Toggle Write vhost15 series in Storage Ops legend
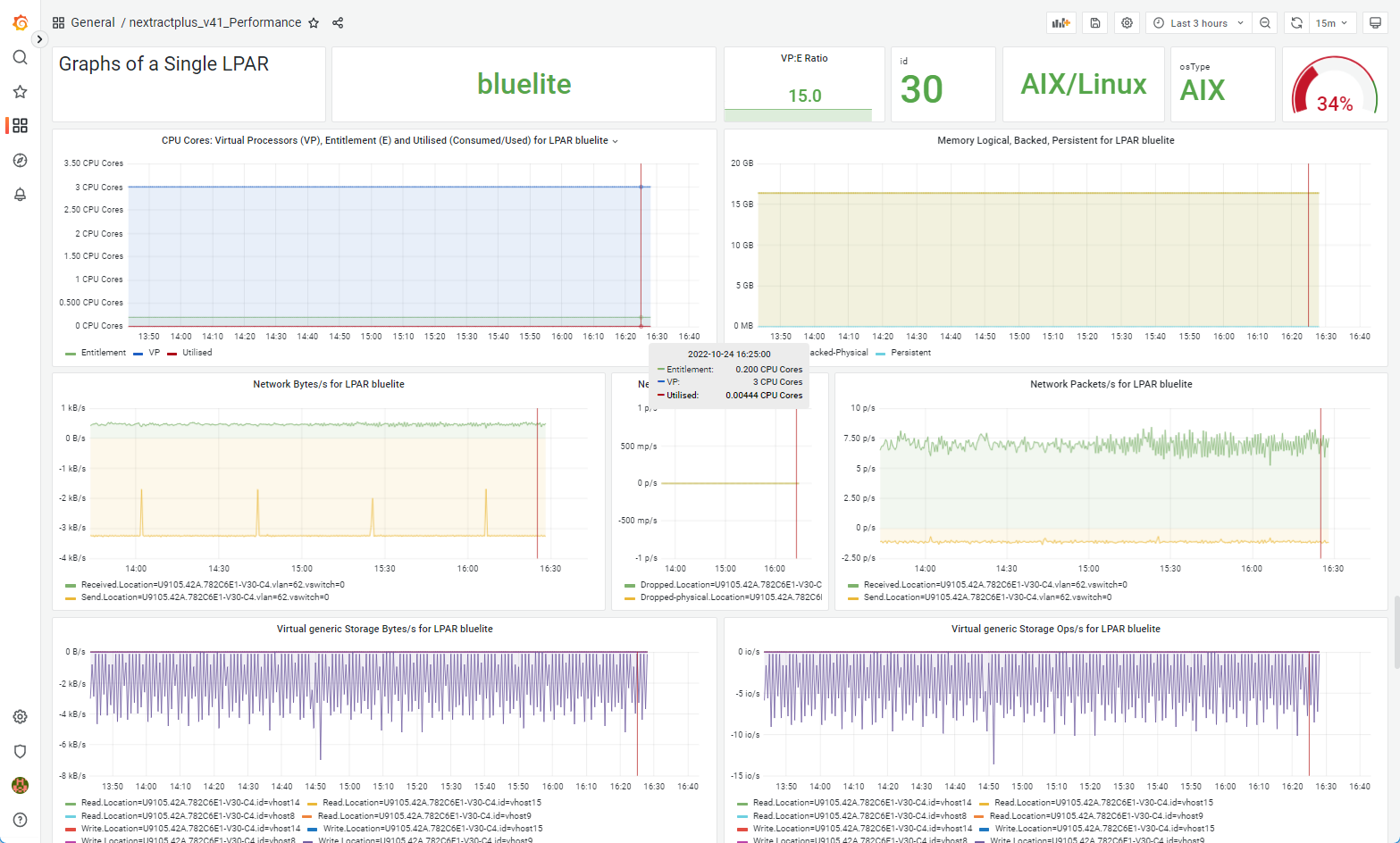 click(1105, 829)
